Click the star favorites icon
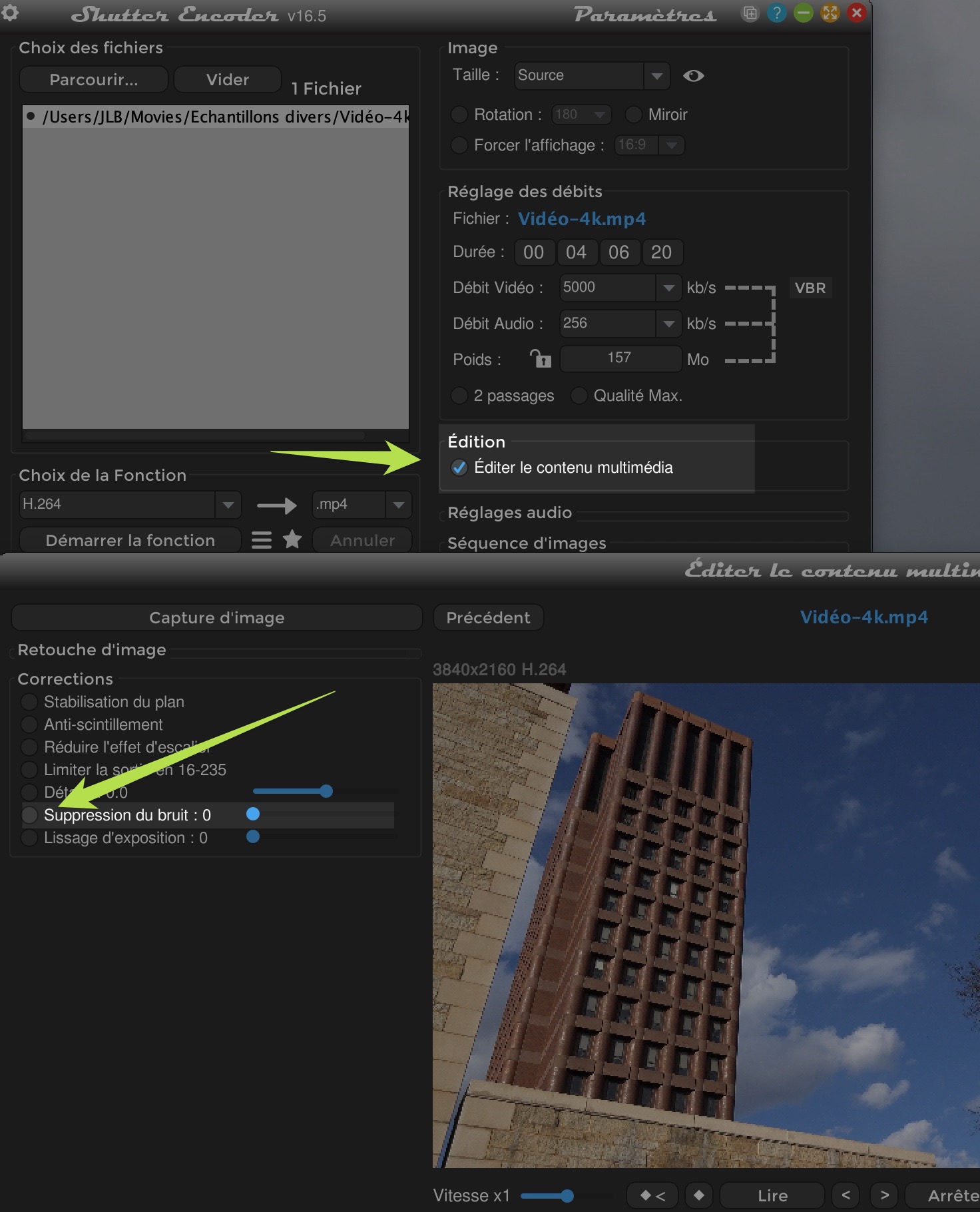Viewport: 980px width, 1212px height. point(292,539)
